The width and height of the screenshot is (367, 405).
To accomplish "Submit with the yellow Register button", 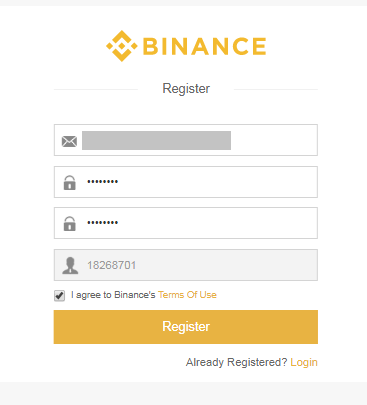I will [x=186, y=327].
